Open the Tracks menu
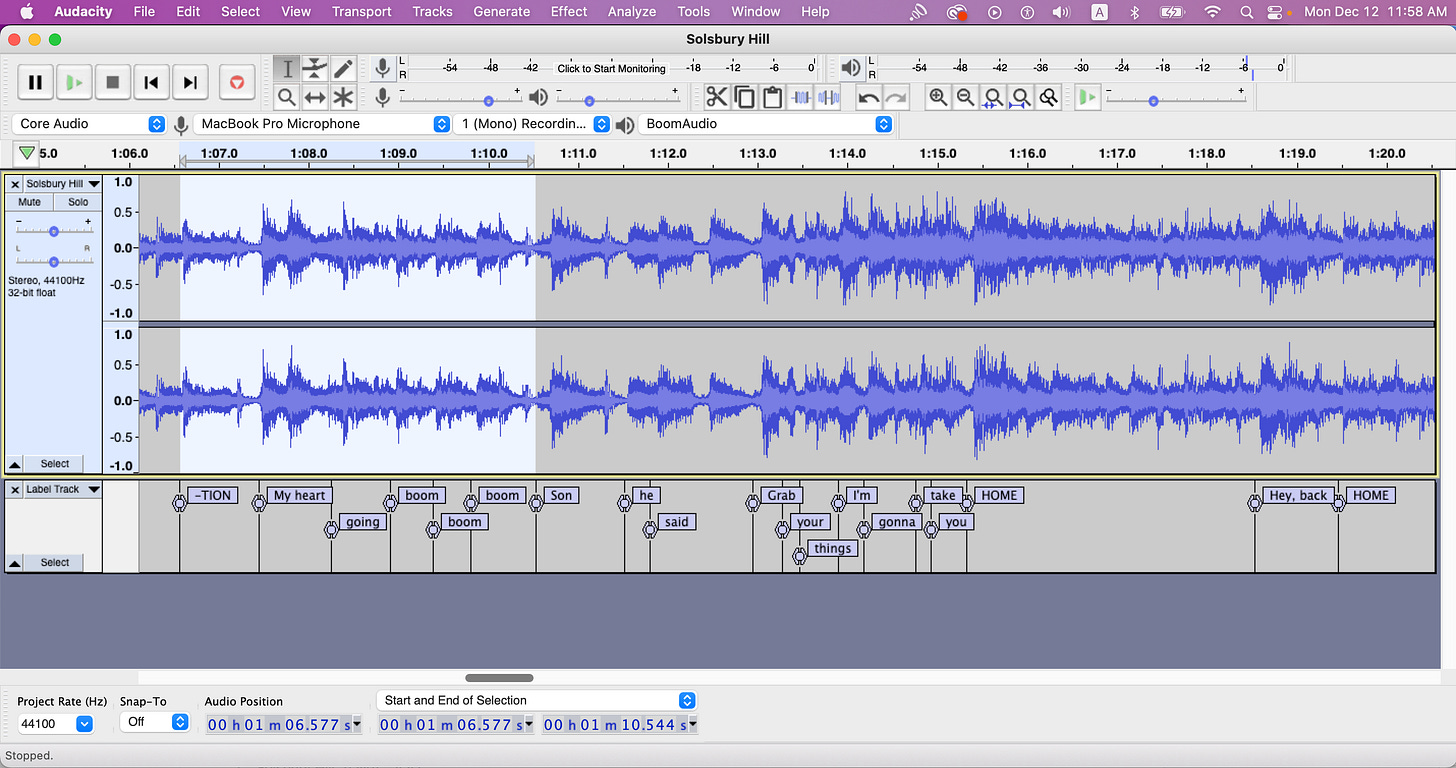Image resolution: width=1456 pixels, height=768 pixels. [432, 12]
